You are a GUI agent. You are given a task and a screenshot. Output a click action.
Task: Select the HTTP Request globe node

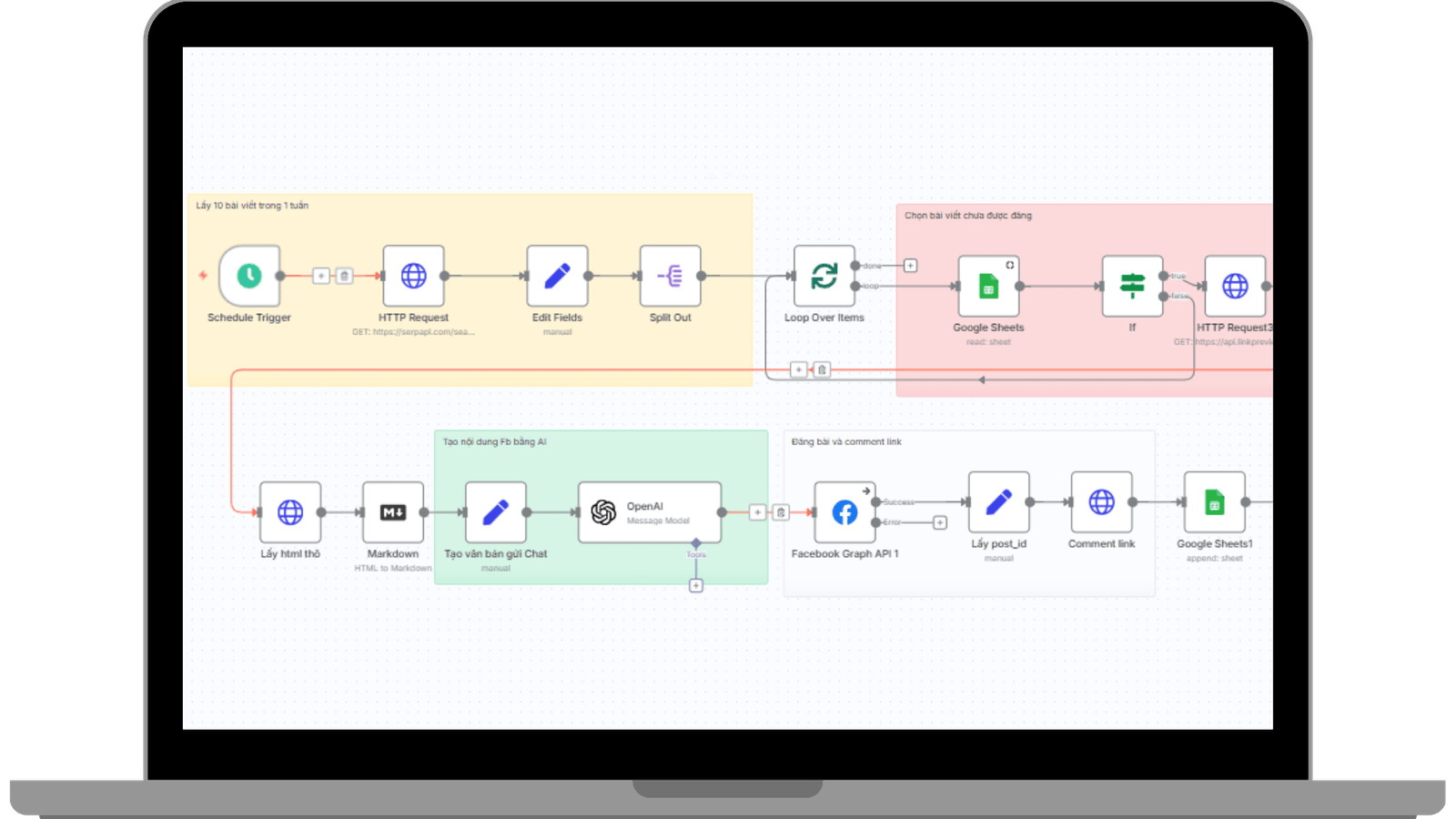point(413,276)
